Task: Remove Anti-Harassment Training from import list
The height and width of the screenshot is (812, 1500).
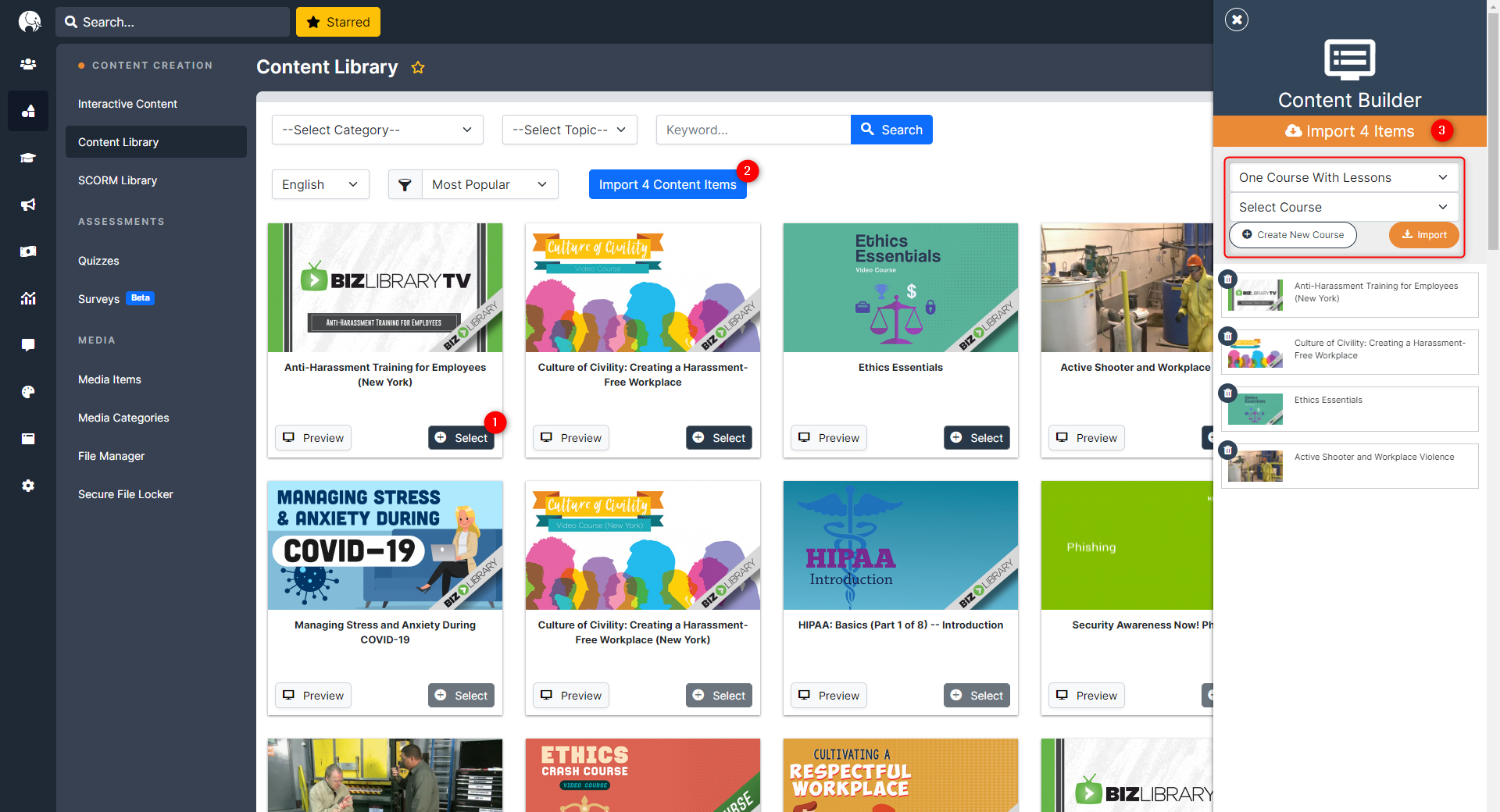Action: click(x=1228, y=279)
